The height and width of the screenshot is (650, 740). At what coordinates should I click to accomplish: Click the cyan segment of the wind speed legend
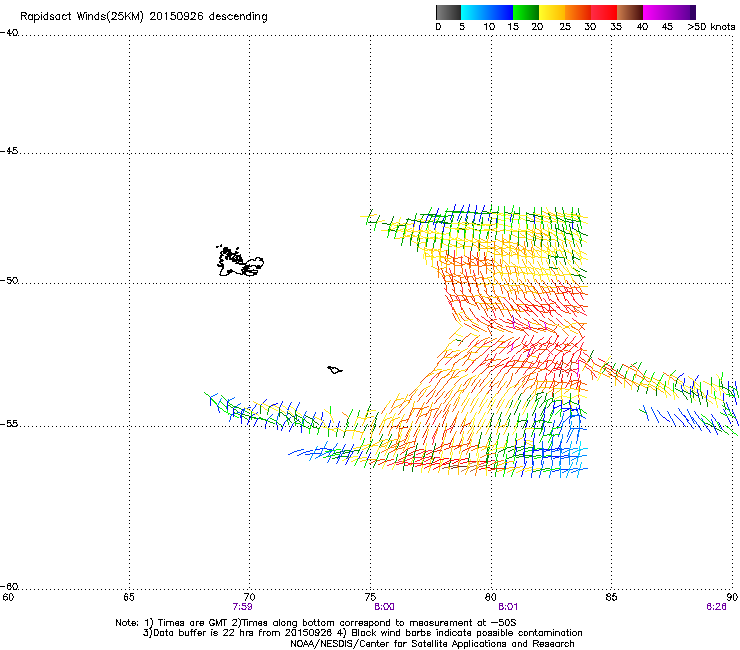473,12
